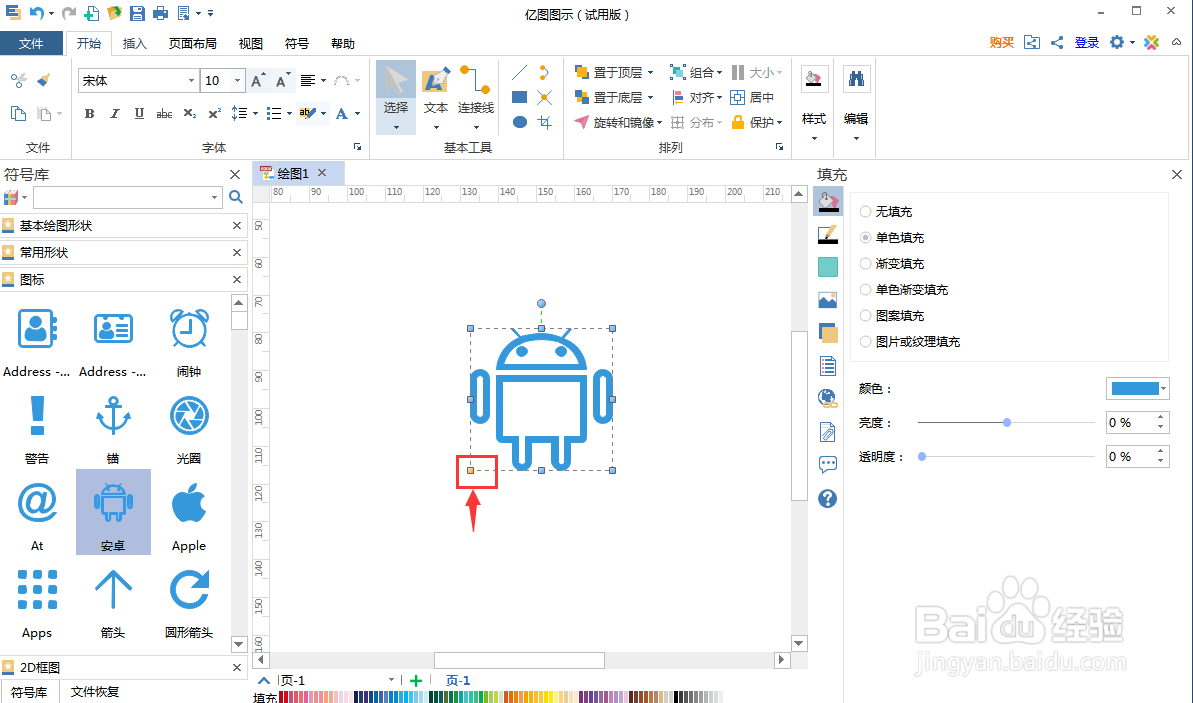The height and width of the screenshot is (703, 1193).
Task: Add a new page with plus button
Action: coord(415,681)
